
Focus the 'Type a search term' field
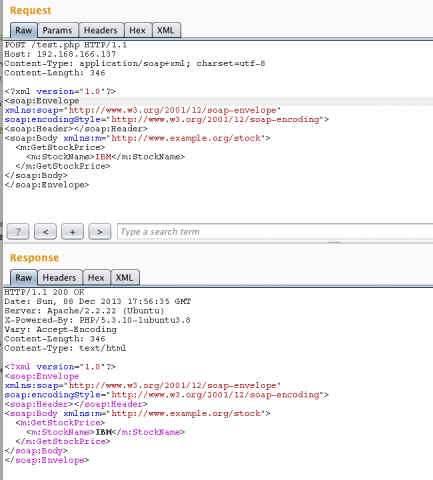click(x=275, y=232)
